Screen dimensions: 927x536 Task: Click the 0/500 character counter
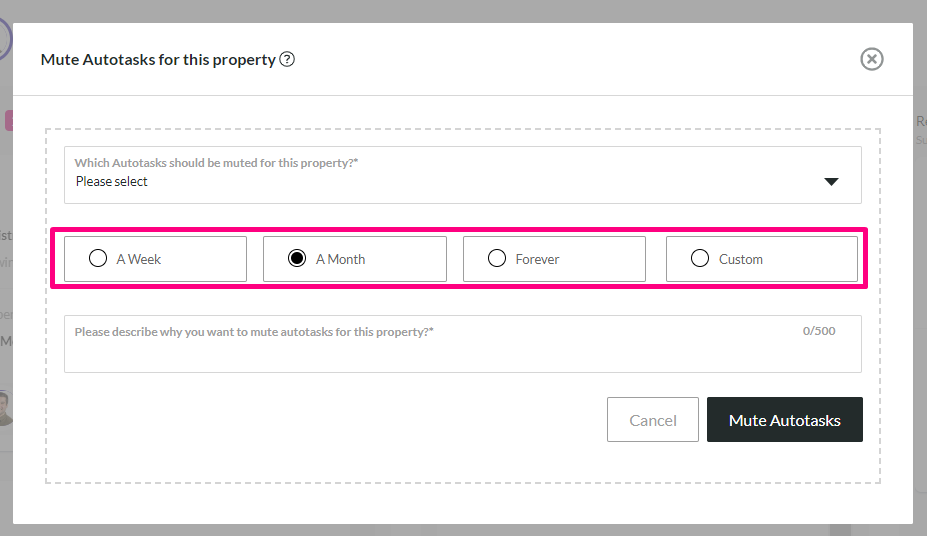click(x=819, y=331)
